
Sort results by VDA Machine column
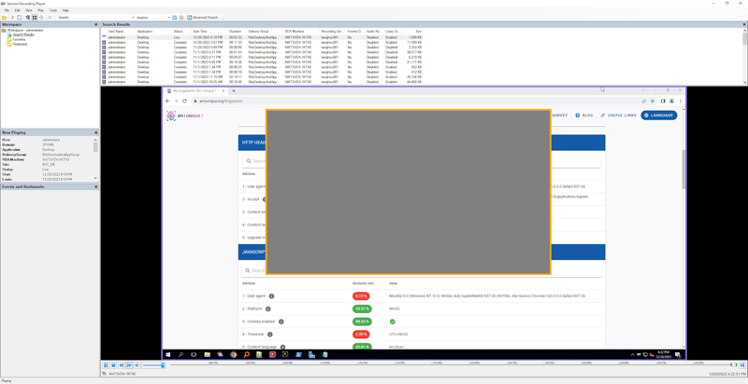click(301, 31)
